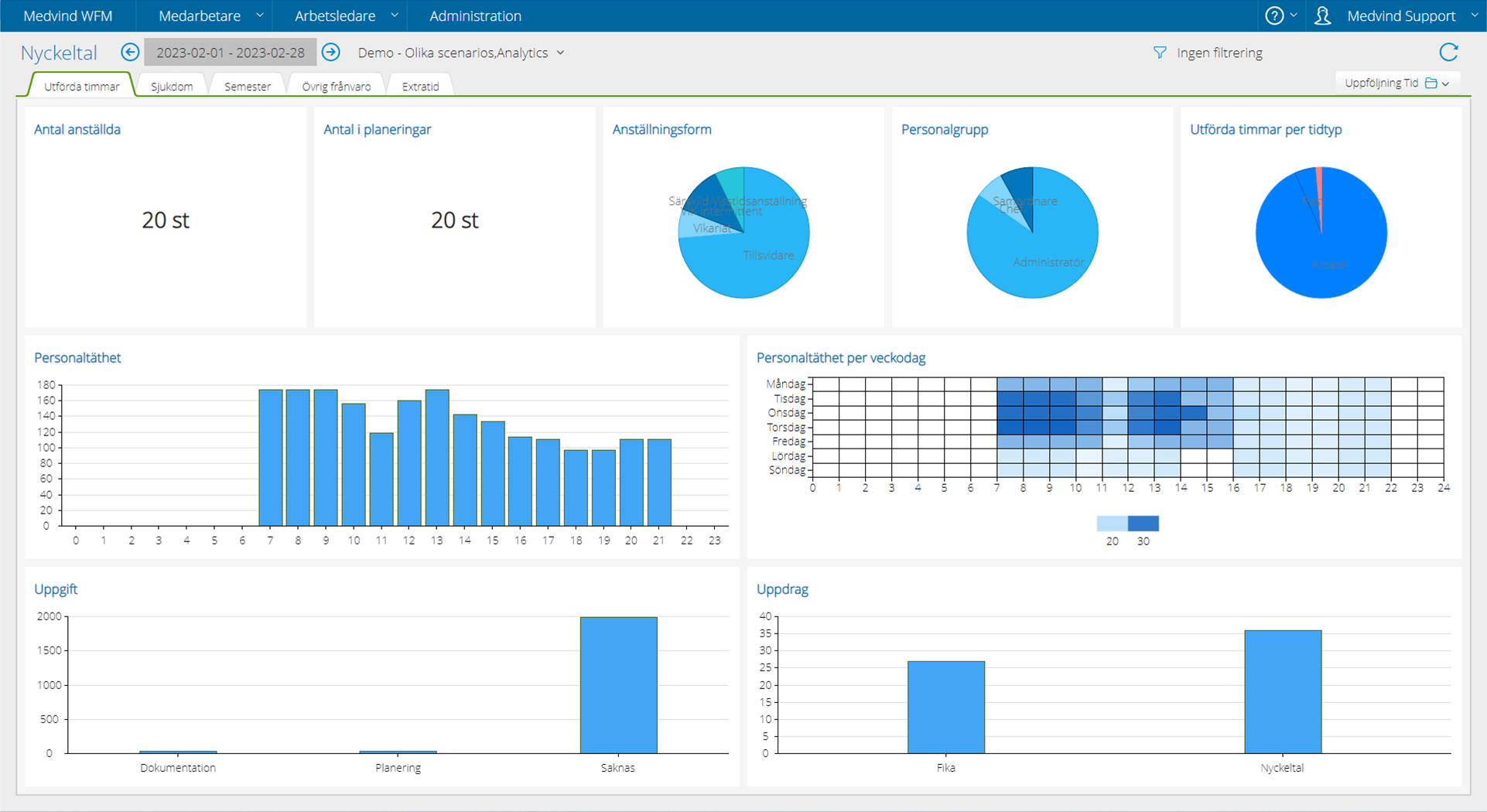Click the date range field 2023-02-01 - 2023-02-28
1487x812 pixels.
click(x=231, y=53)
